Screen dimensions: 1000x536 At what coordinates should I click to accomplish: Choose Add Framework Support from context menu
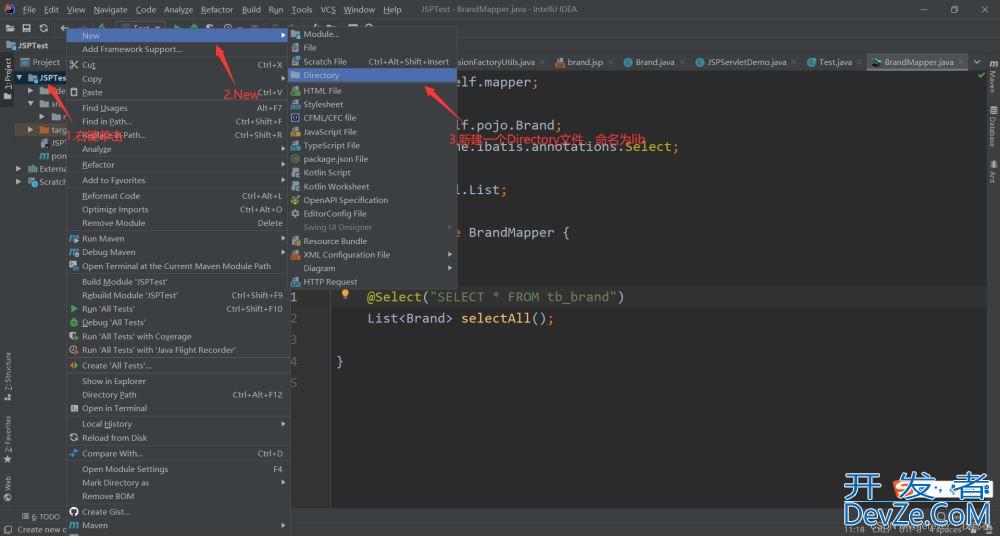tap(178, 49)
